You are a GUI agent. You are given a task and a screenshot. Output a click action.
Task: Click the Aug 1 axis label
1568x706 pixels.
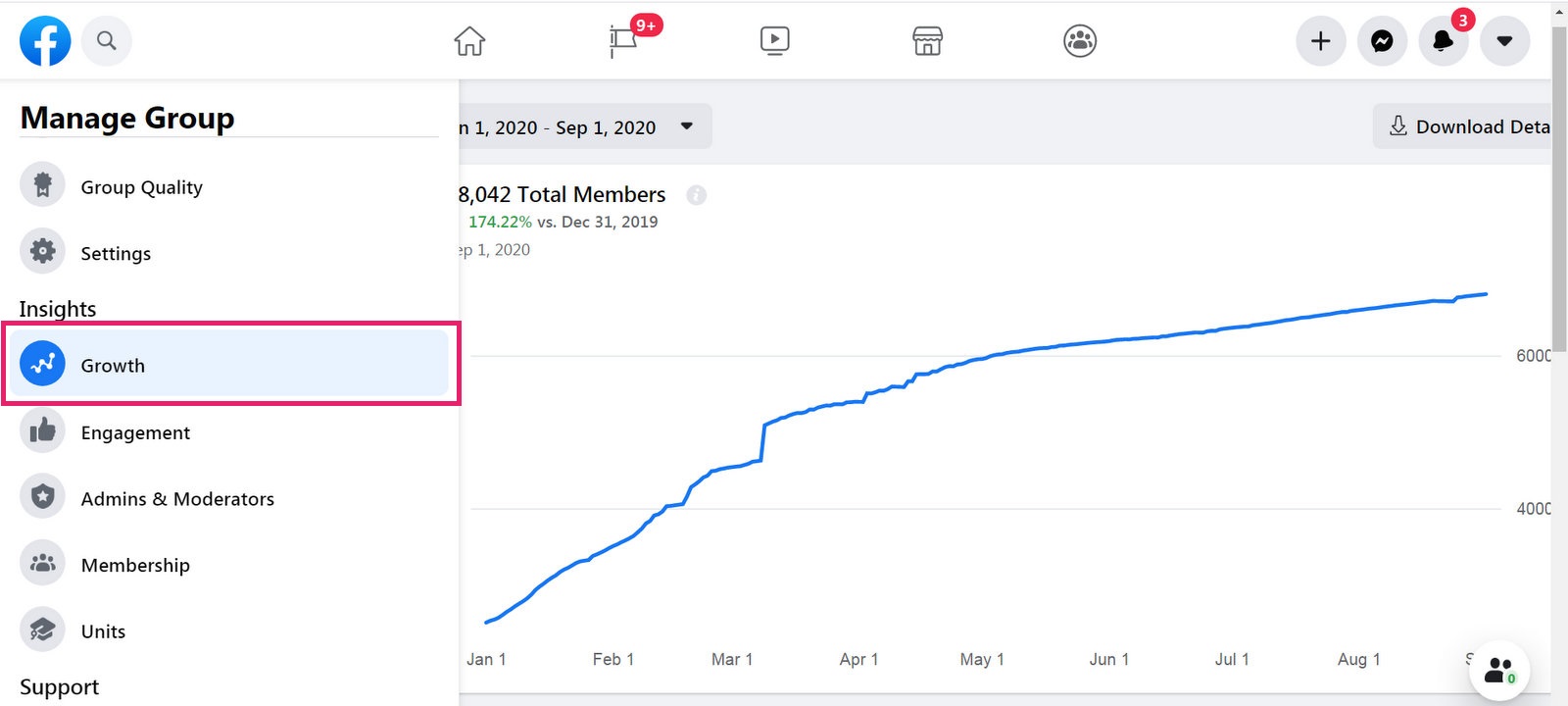1358,659
